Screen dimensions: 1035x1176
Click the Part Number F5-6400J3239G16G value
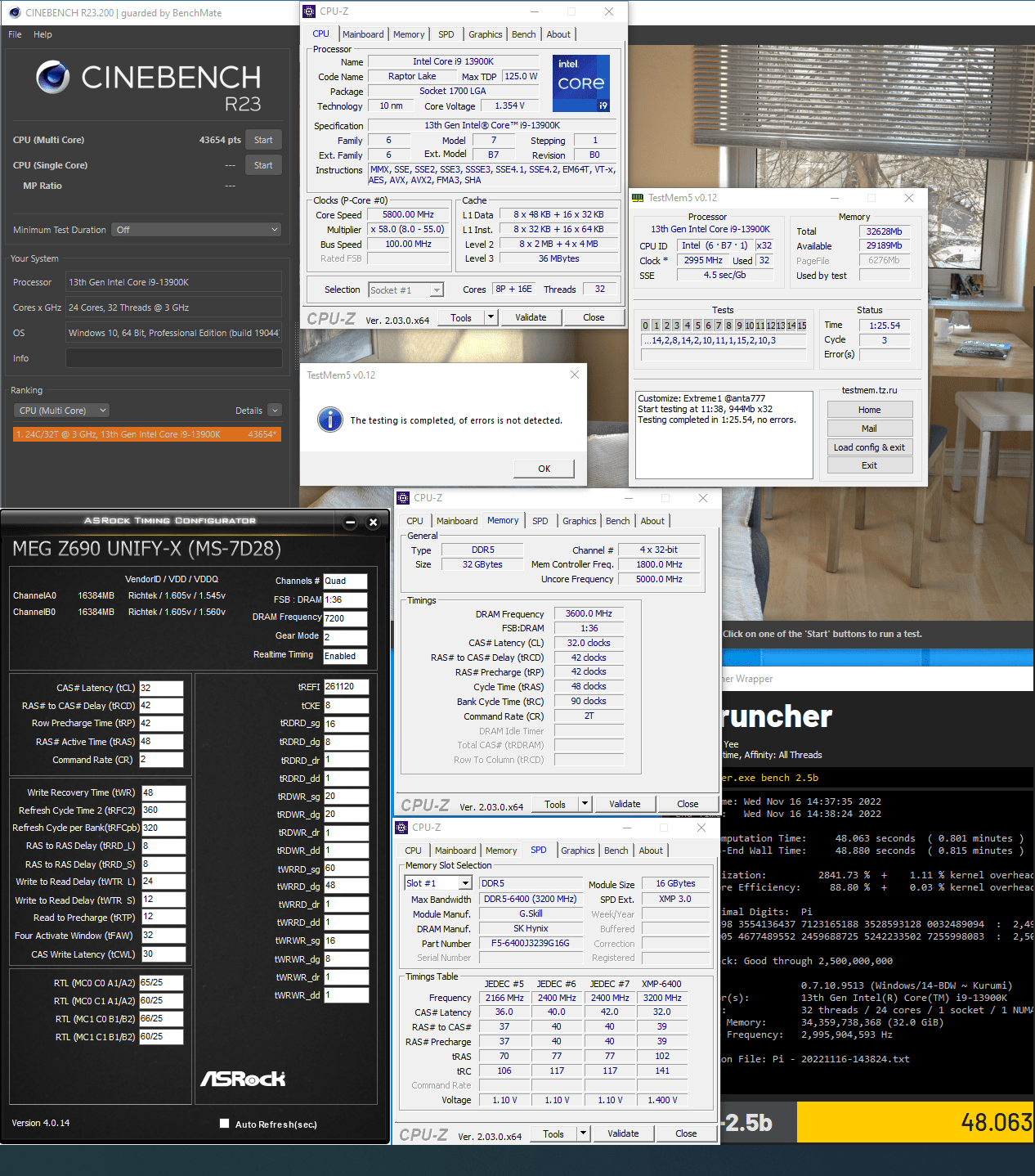tap(531, 943)
